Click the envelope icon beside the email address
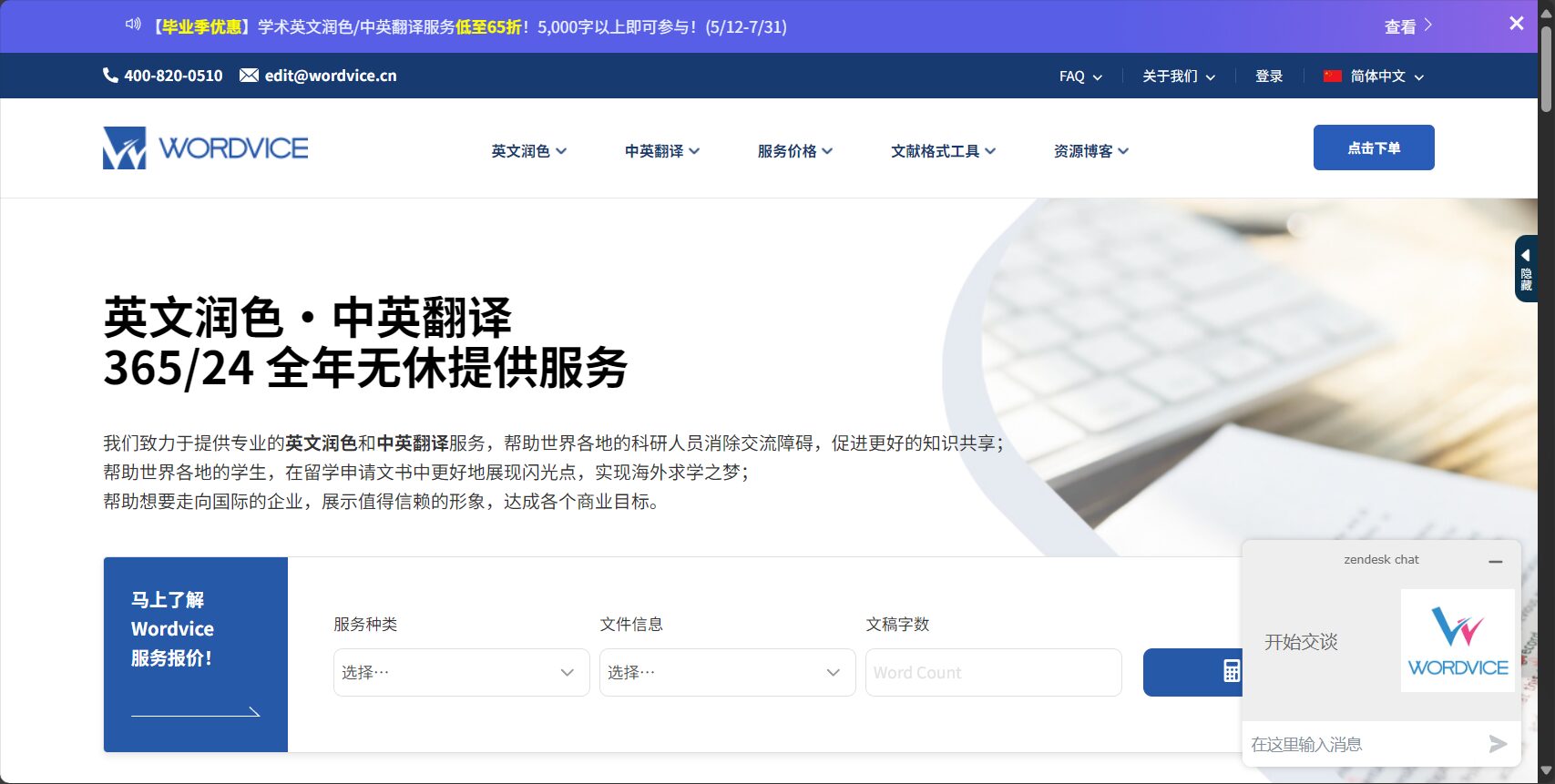Viewport: 1555px width, 784px height. click(x=249, y=76)
